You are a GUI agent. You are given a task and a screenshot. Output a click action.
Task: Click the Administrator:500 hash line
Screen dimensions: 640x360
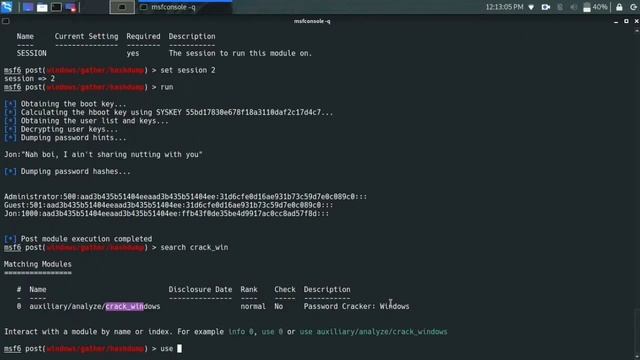coord(186,196)
